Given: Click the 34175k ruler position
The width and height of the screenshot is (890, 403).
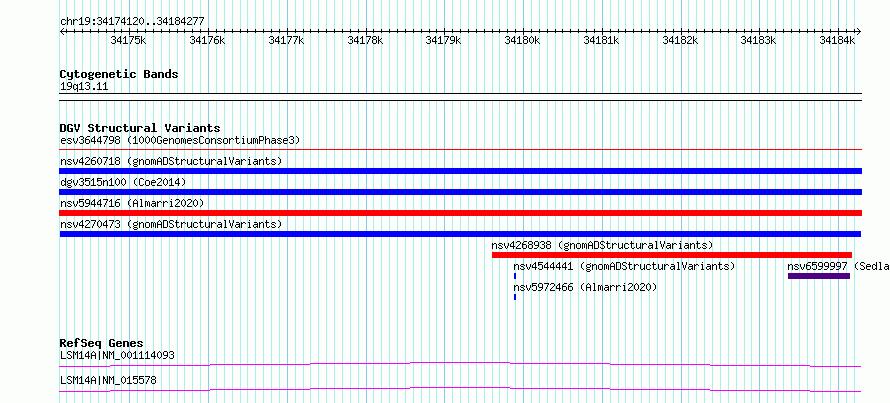Looking at the screenshot, I should click(x=129, y=40).
